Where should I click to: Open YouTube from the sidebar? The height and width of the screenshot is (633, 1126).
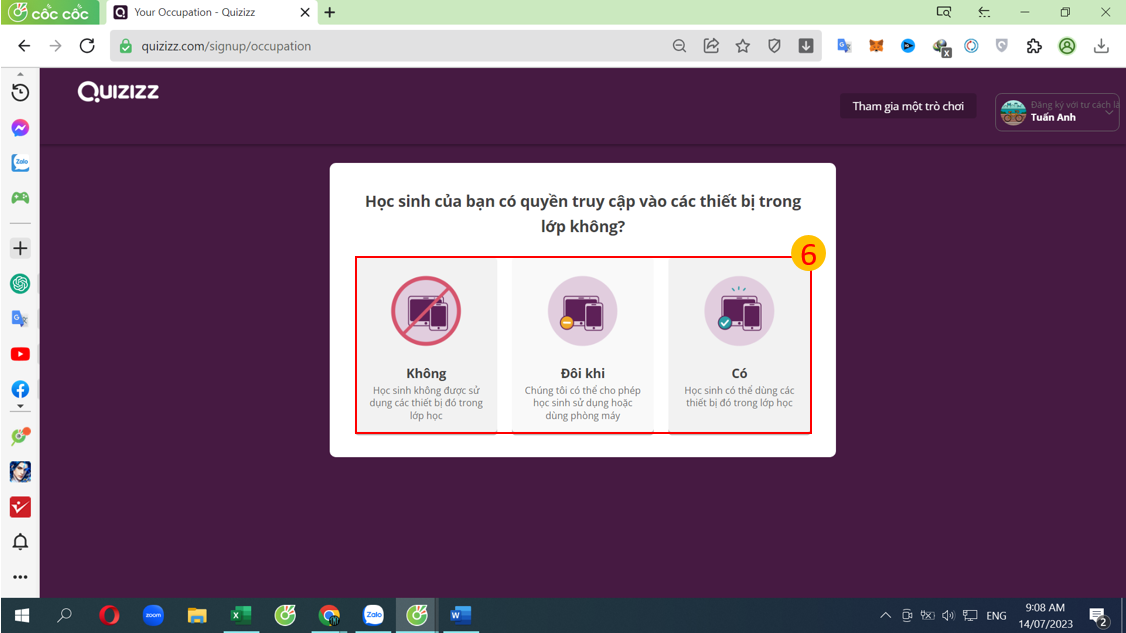(20, 354)
